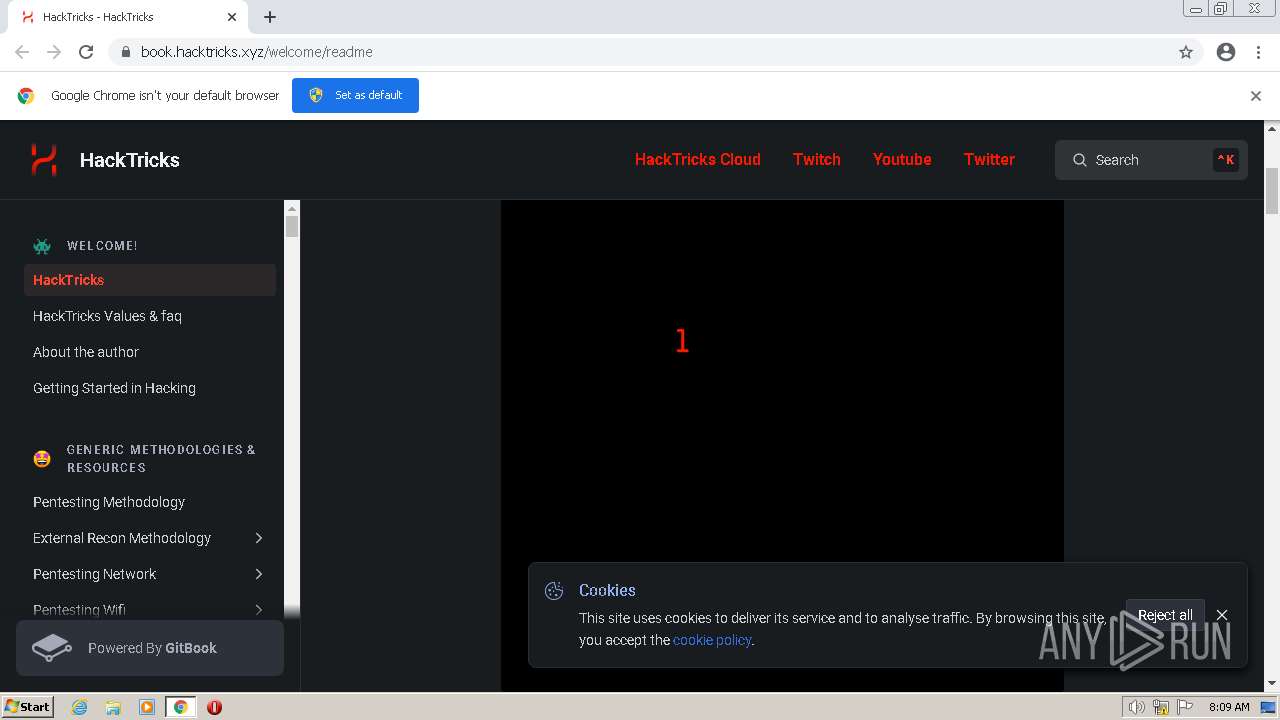
Task: Open Pentesting Methodology page
Action: (x=109, y=502)
